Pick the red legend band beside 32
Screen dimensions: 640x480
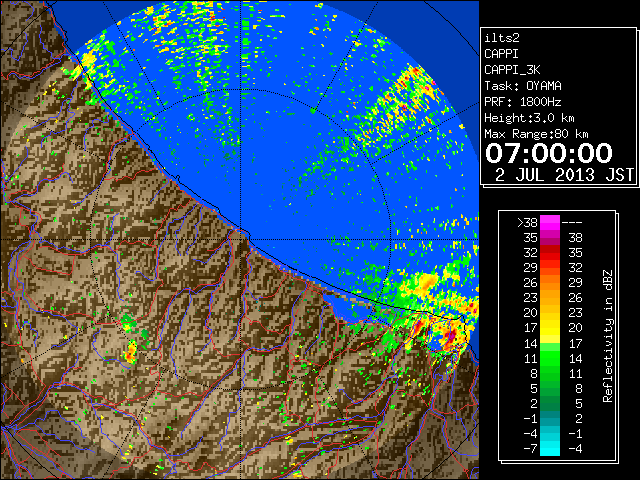click(550, 253)
